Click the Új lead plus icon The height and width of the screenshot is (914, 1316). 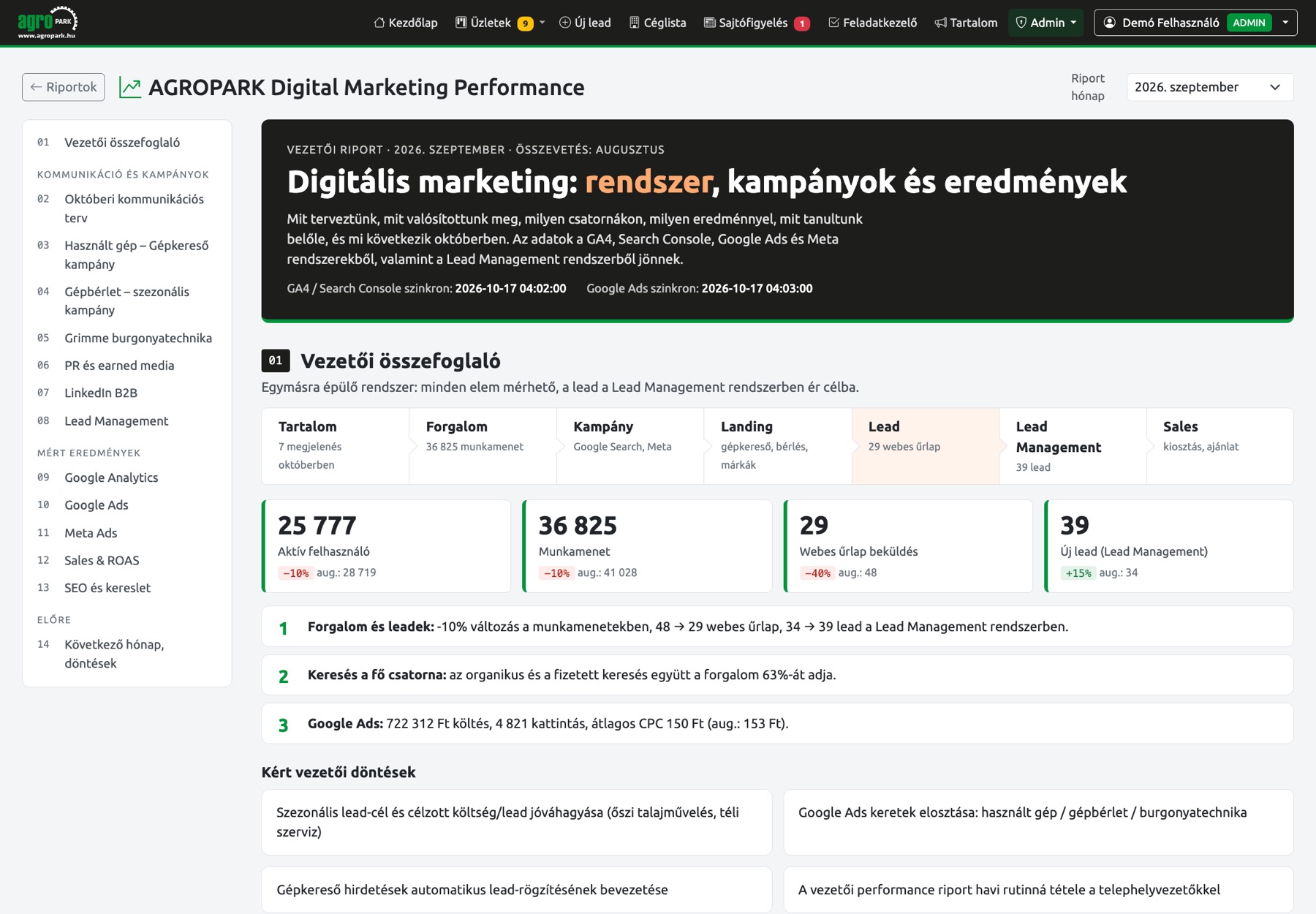point(564,23)
